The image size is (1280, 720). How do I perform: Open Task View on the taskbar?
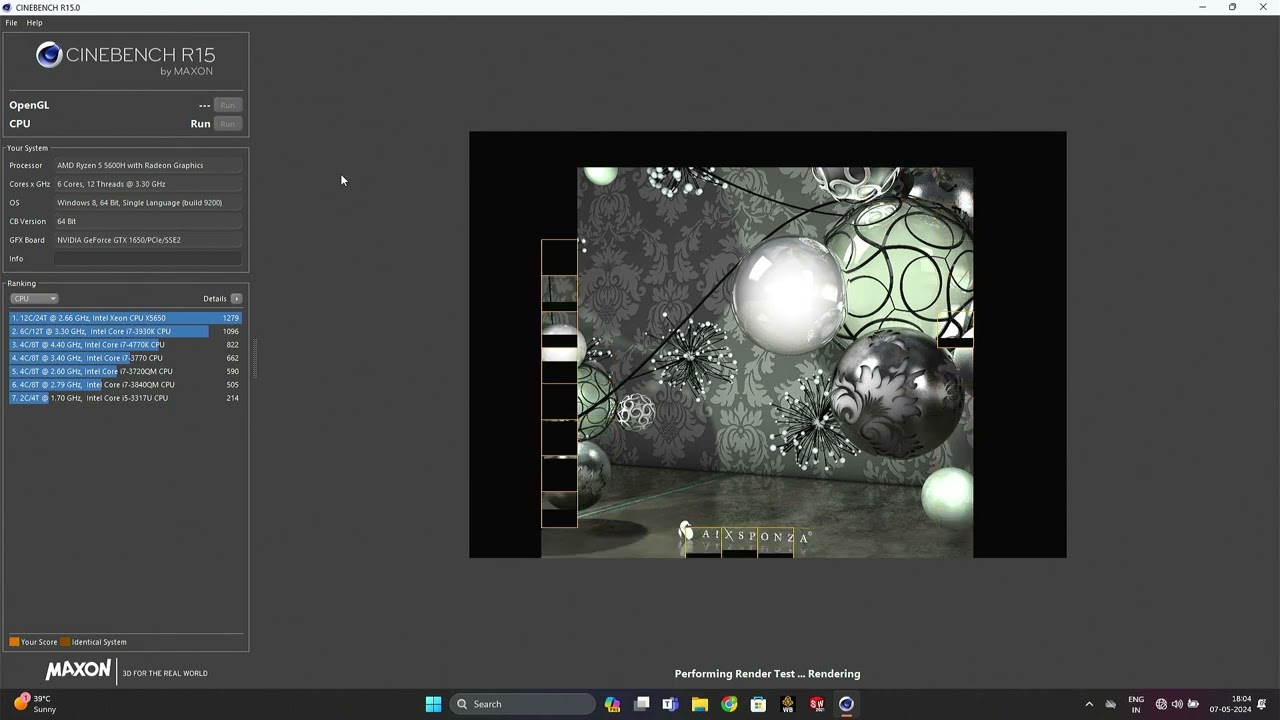[642, 704]
